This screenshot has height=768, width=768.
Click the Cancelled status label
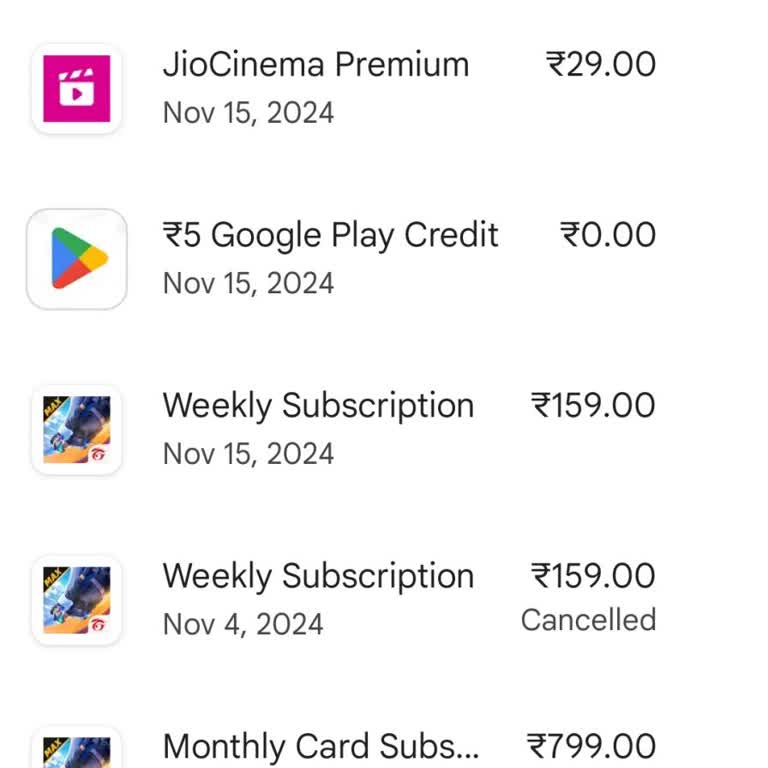(588, 620)
